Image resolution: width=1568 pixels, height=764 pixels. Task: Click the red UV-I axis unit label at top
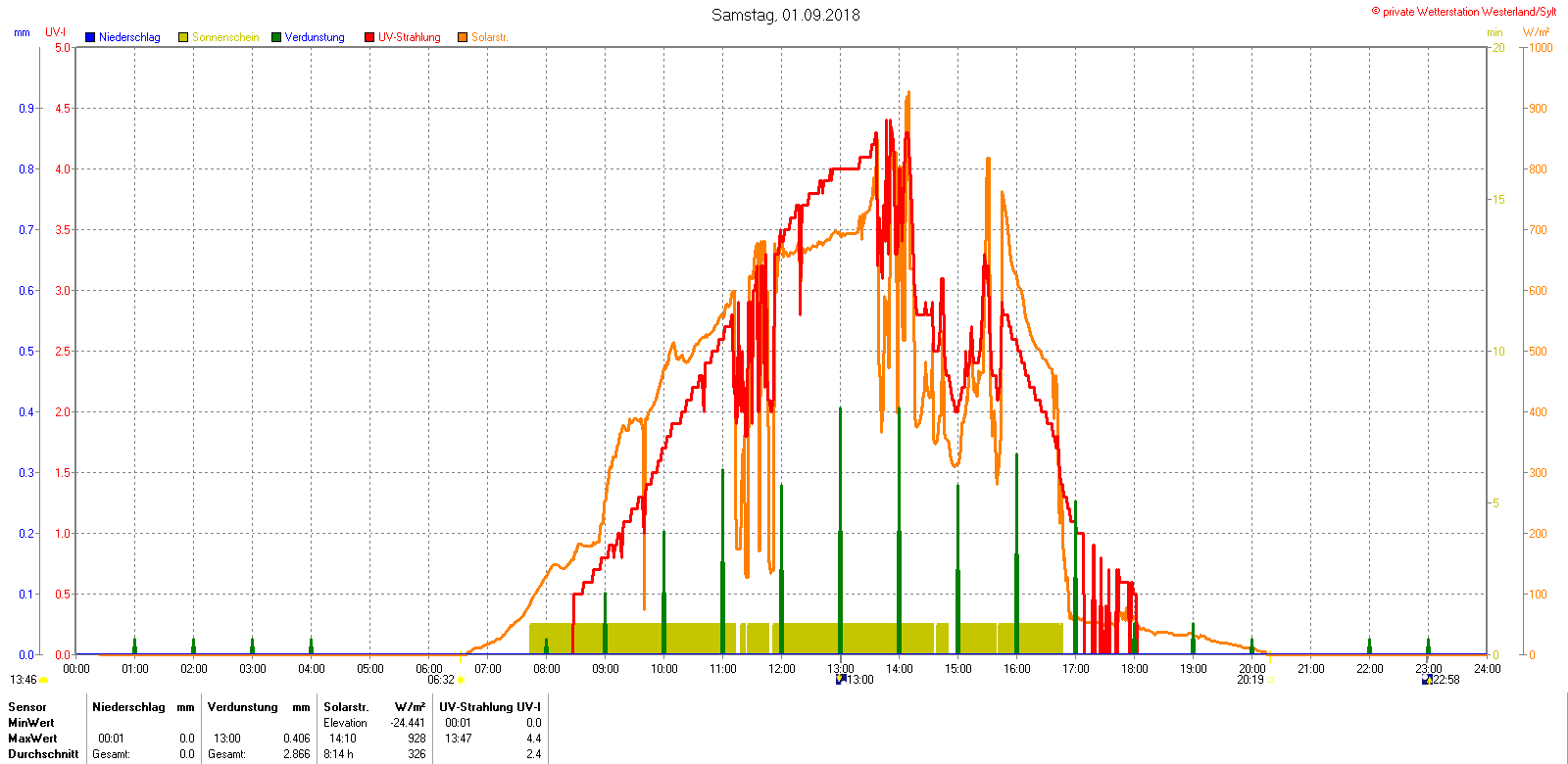(56, 32)
